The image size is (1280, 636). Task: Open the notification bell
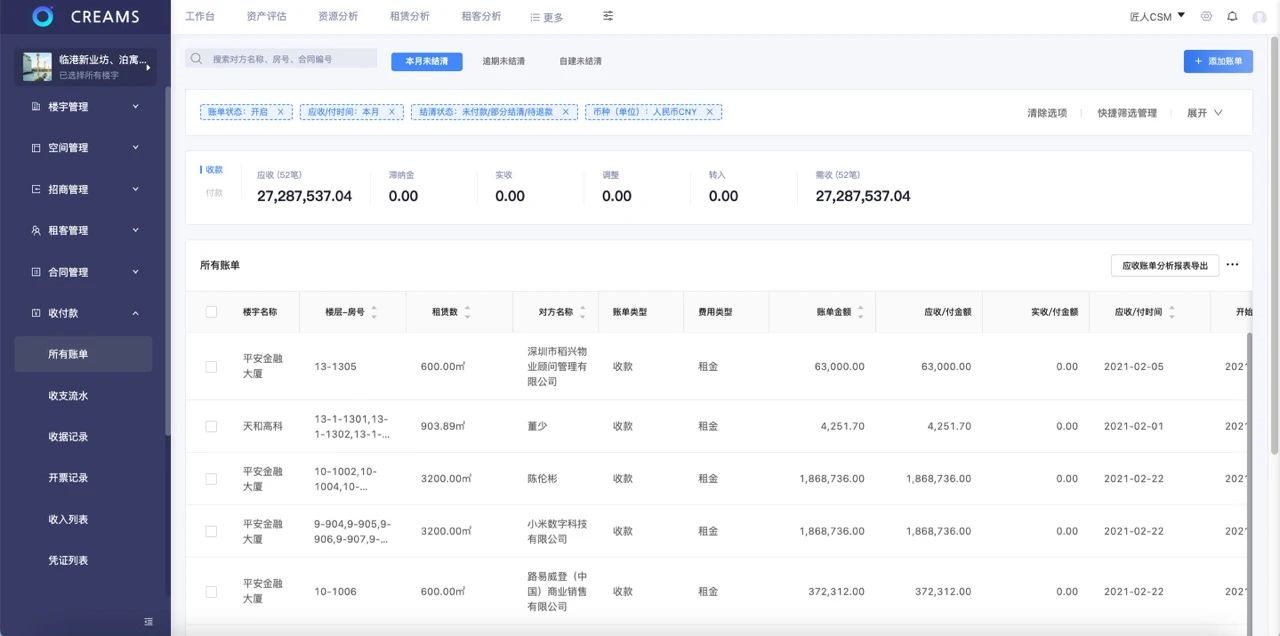click(x=1232, y=17)
